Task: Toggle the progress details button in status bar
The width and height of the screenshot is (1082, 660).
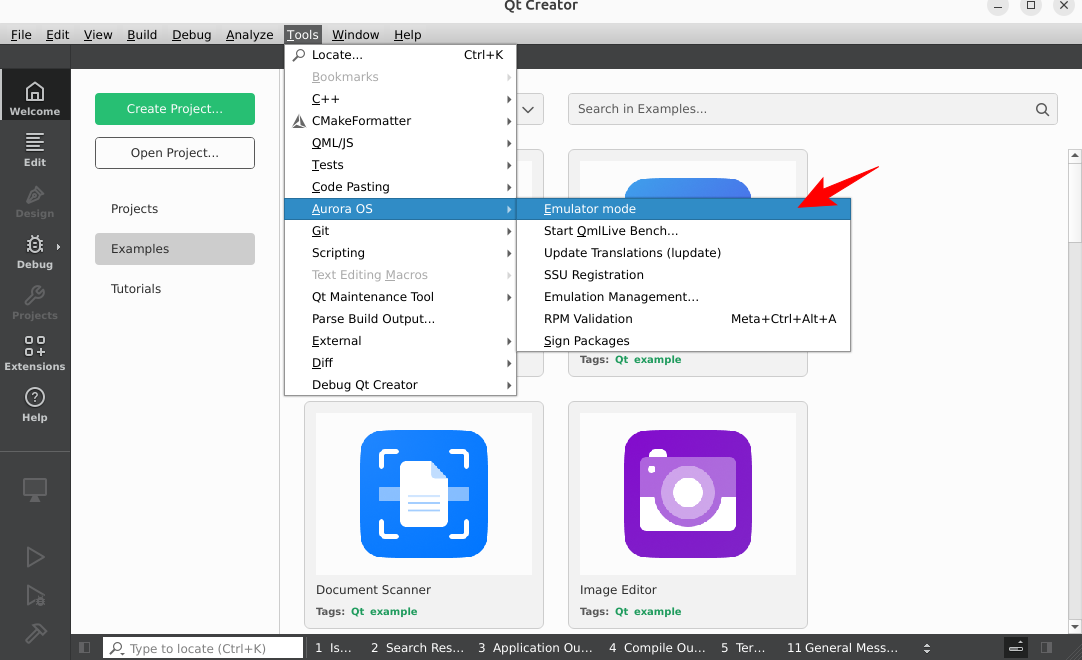Action: coord(1016,648)
